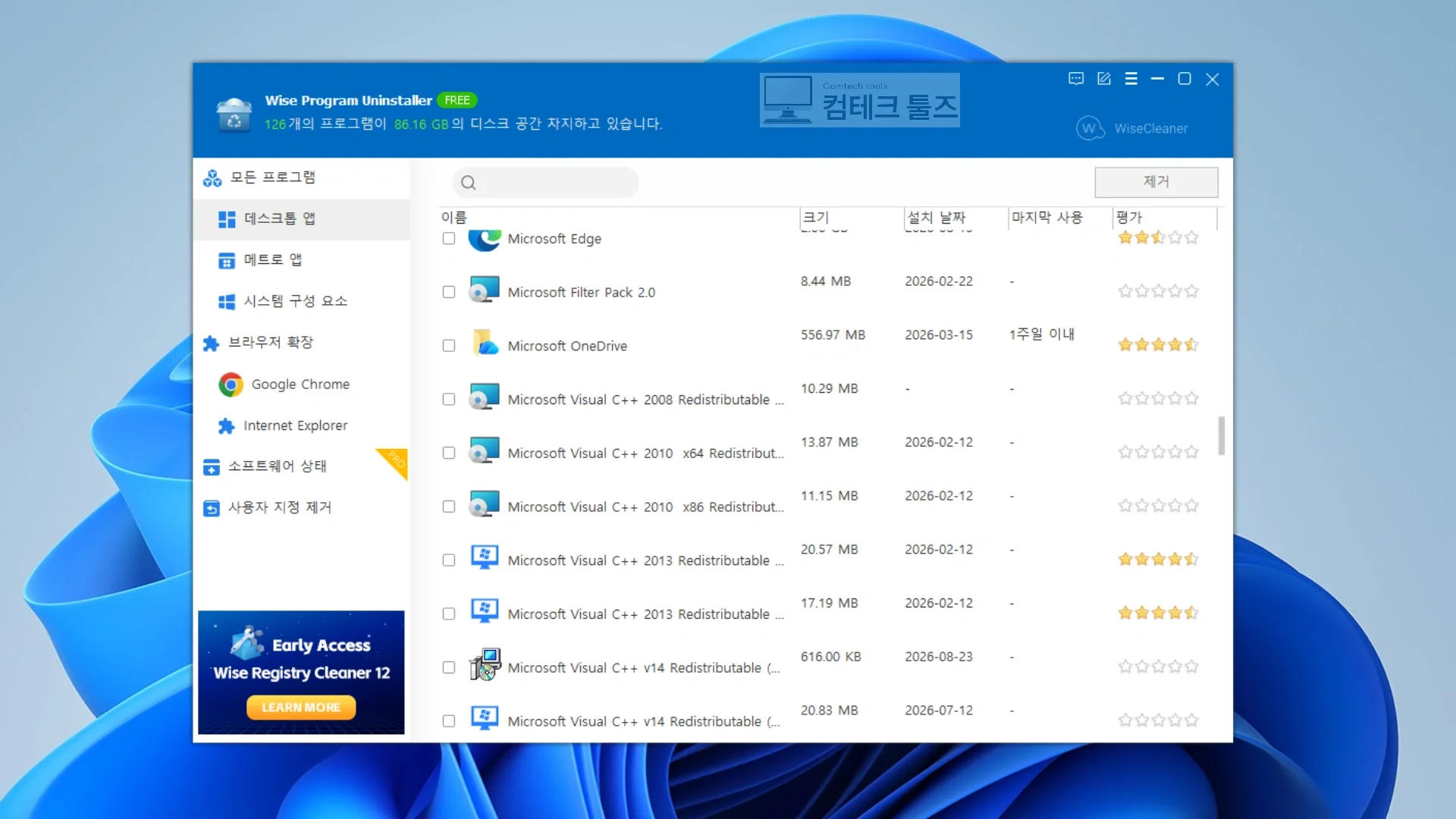Check the Microsoft OneDrive checkbox
Viewport: 1456px width, 819px height.
(x=449, y=346)
